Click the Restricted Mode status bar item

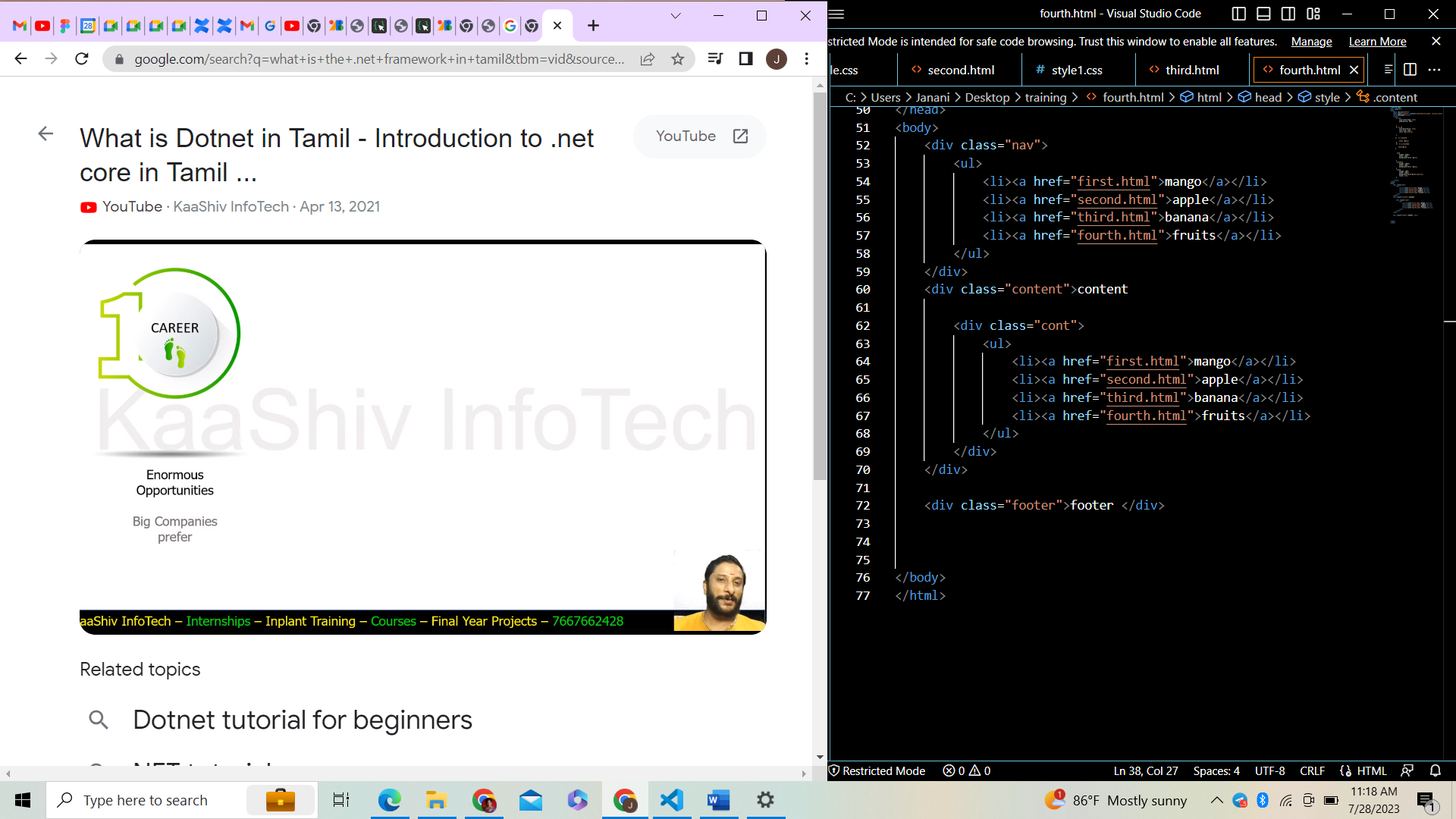coord(877,771)
